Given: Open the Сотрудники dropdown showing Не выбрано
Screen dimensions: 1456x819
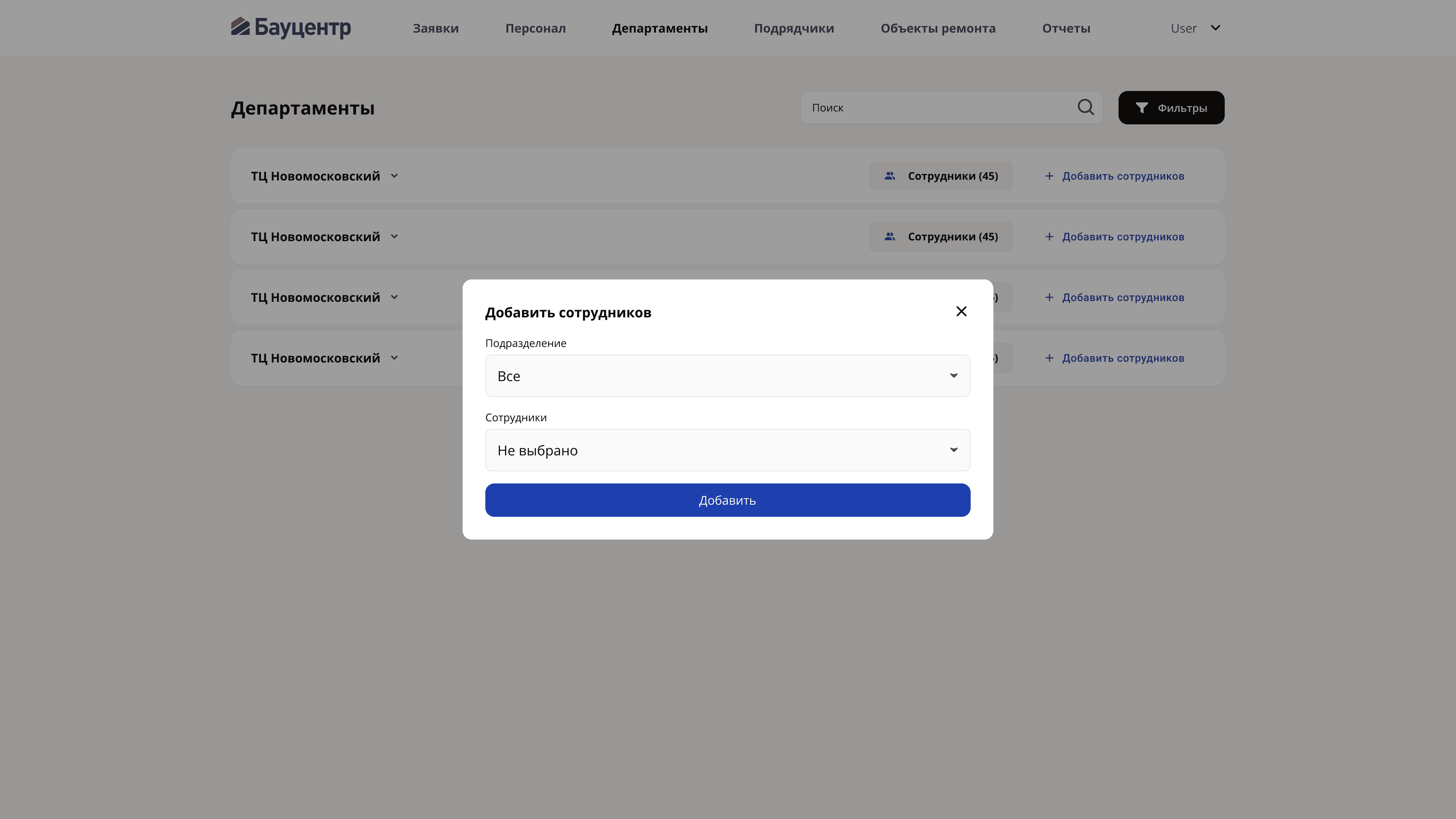Looking at the screenshot, I should point(728,450).
